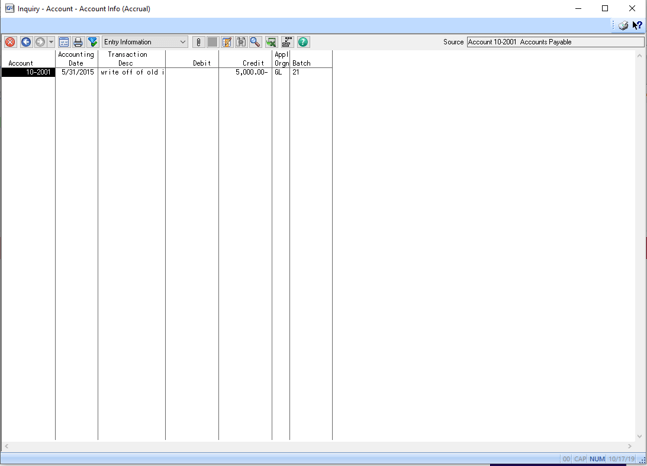Image resolution: width=647 pixels, height=466 pixels.
Task: Click the Source field showing Accounts Payable
Action: (555, 42)
